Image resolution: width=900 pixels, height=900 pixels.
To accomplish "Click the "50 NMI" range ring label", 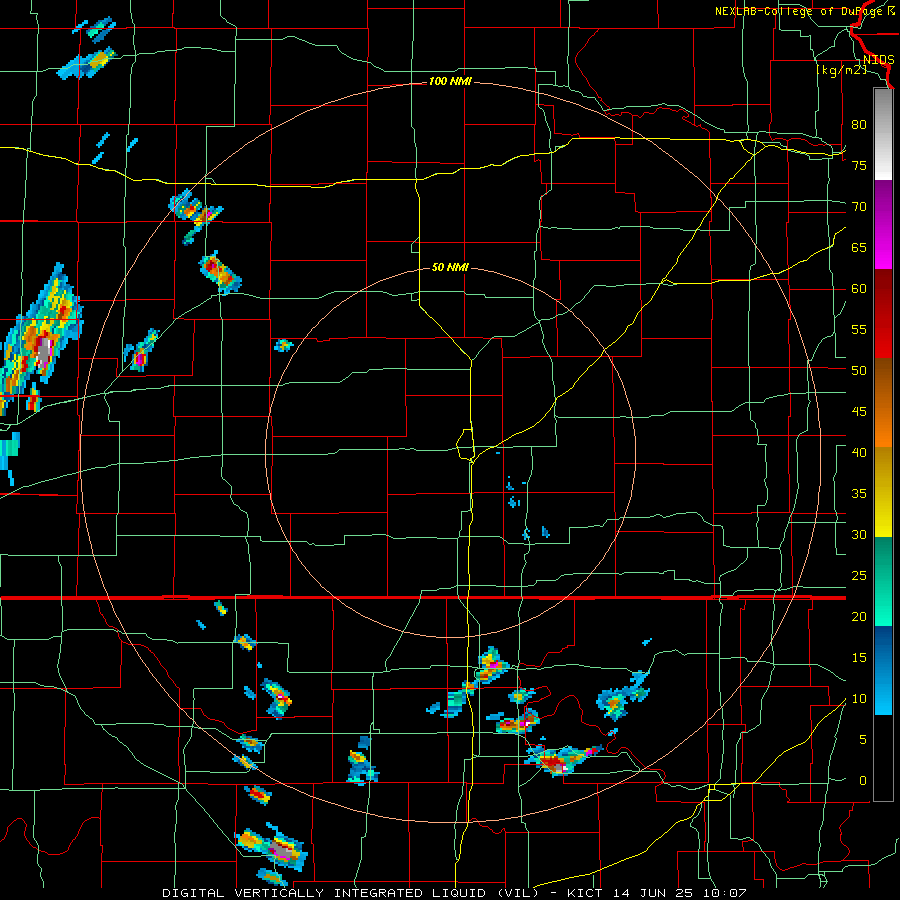I will [x=450, y=267].
